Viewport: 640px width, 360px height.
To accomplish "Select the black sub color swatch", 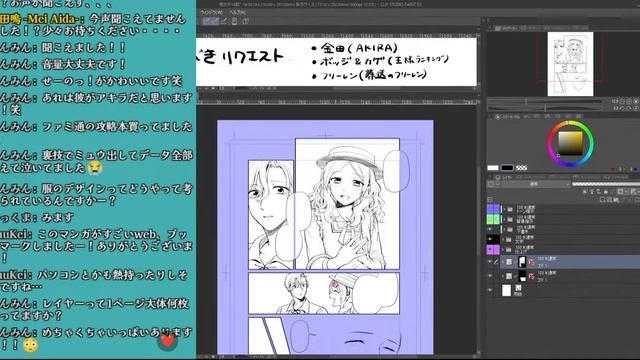I will click(x=507, y=168).
